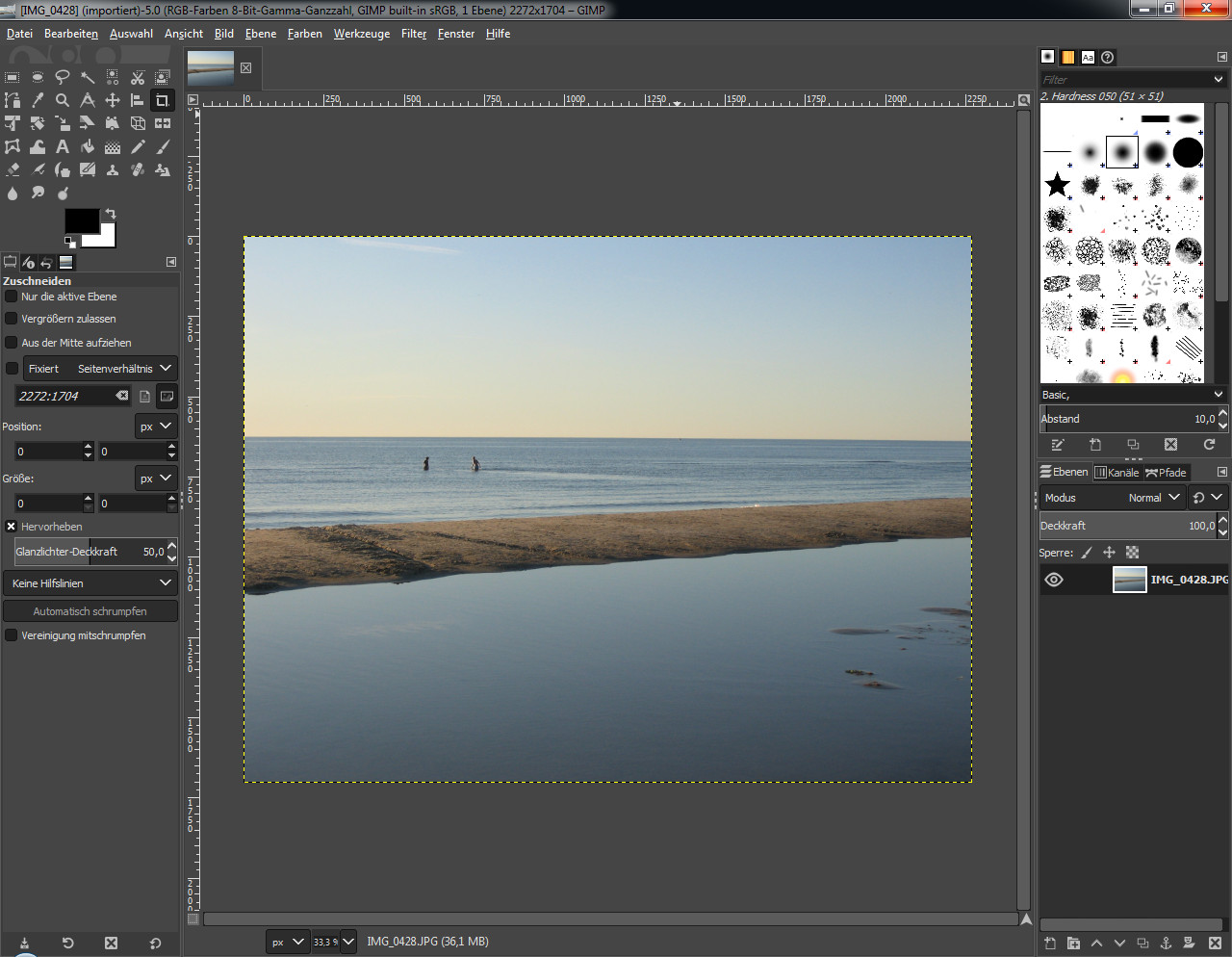The height and width of the screenshot is (957, 1232).
Task: Swap foreground and background colors
Action: pos(111,213)
